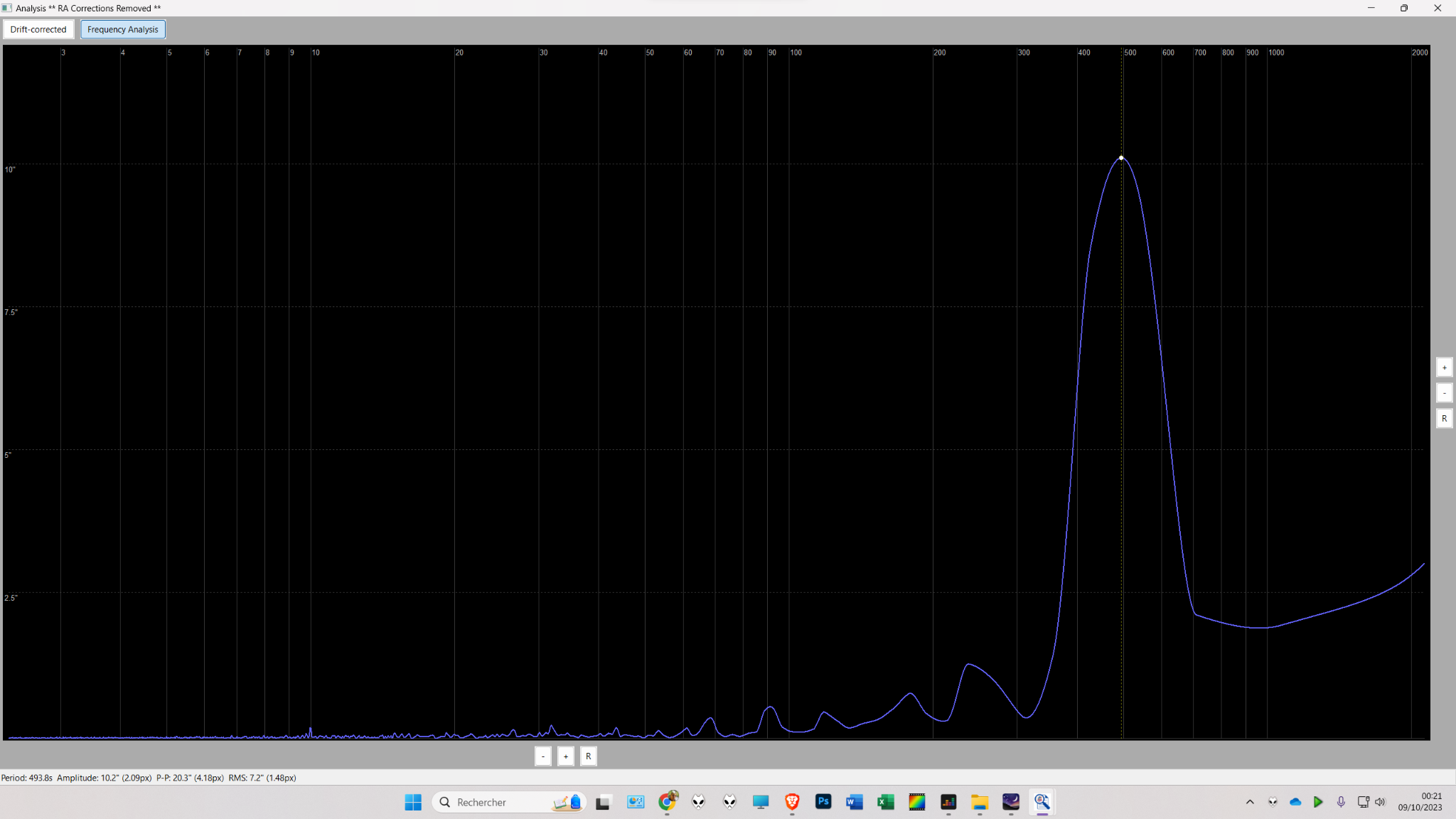Viewport: 1456px width, 819px height.
Task: Close the Analysis window
Action: [1438, 8]
